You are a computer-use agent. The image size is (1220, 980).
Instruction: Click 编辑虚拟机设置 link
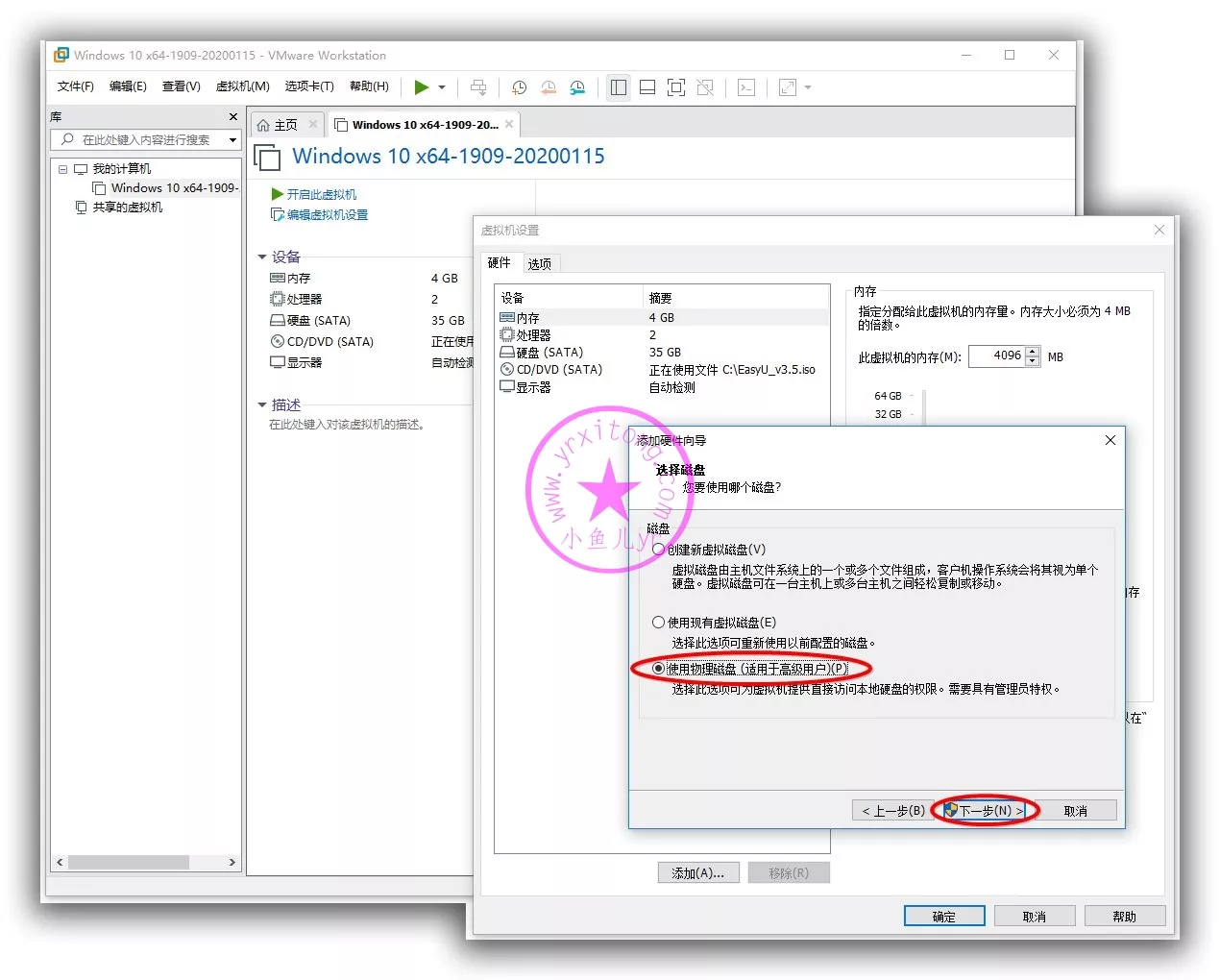tap(327, 215)
